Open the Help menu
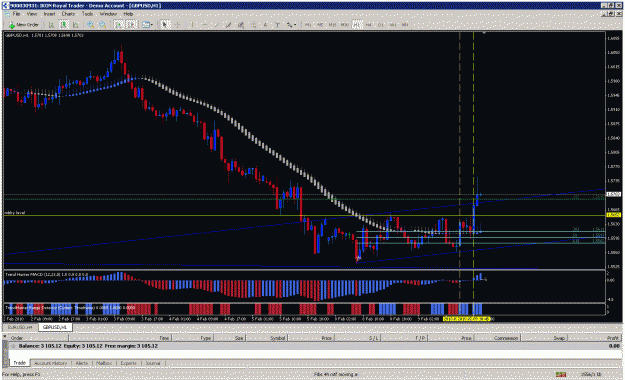This screenshot has height=380, width=625. pos(128,14)
